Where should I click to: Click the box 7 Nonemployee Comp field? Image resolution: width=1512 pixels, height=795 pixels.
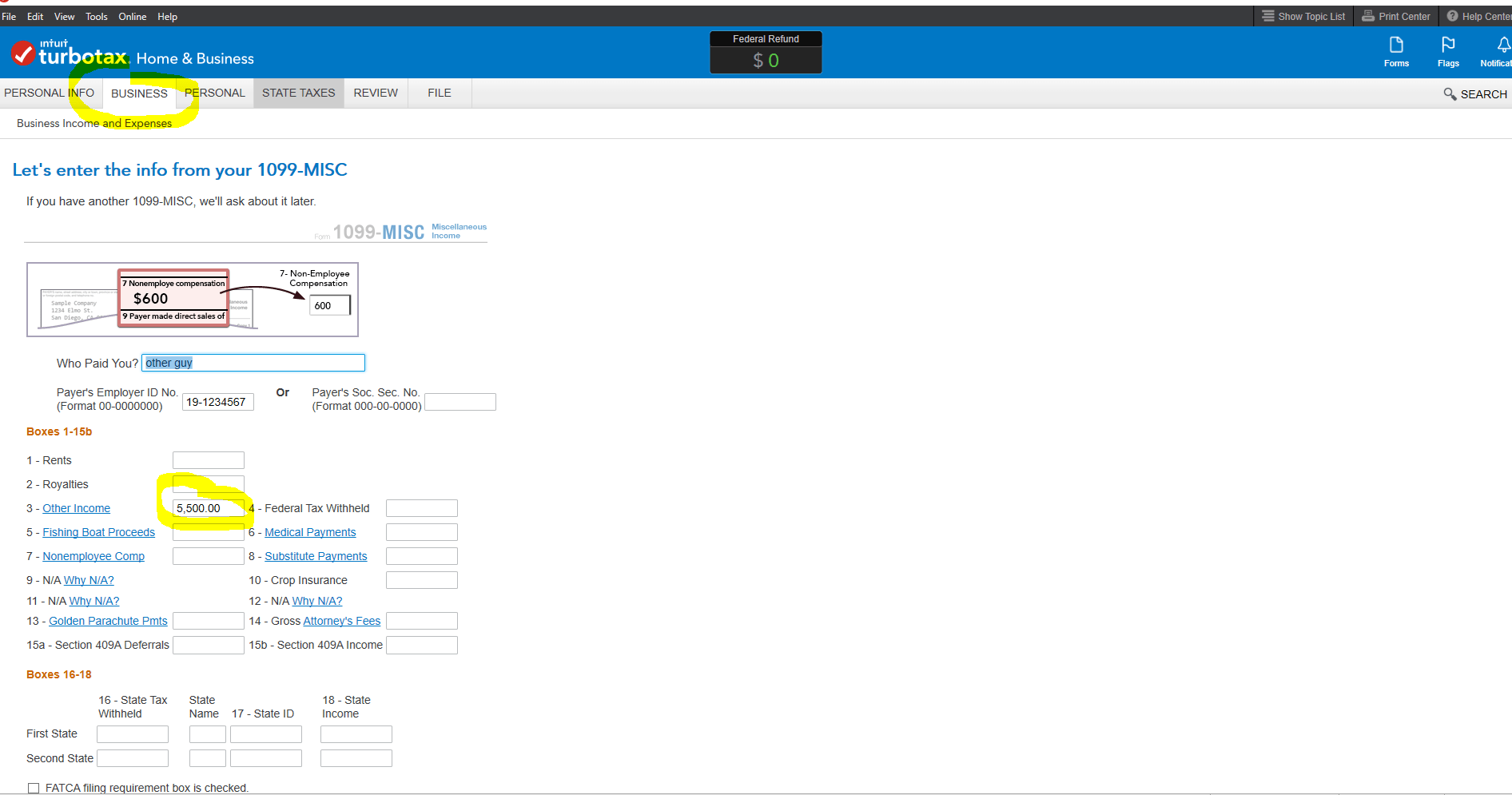click(x=209, y=556)
